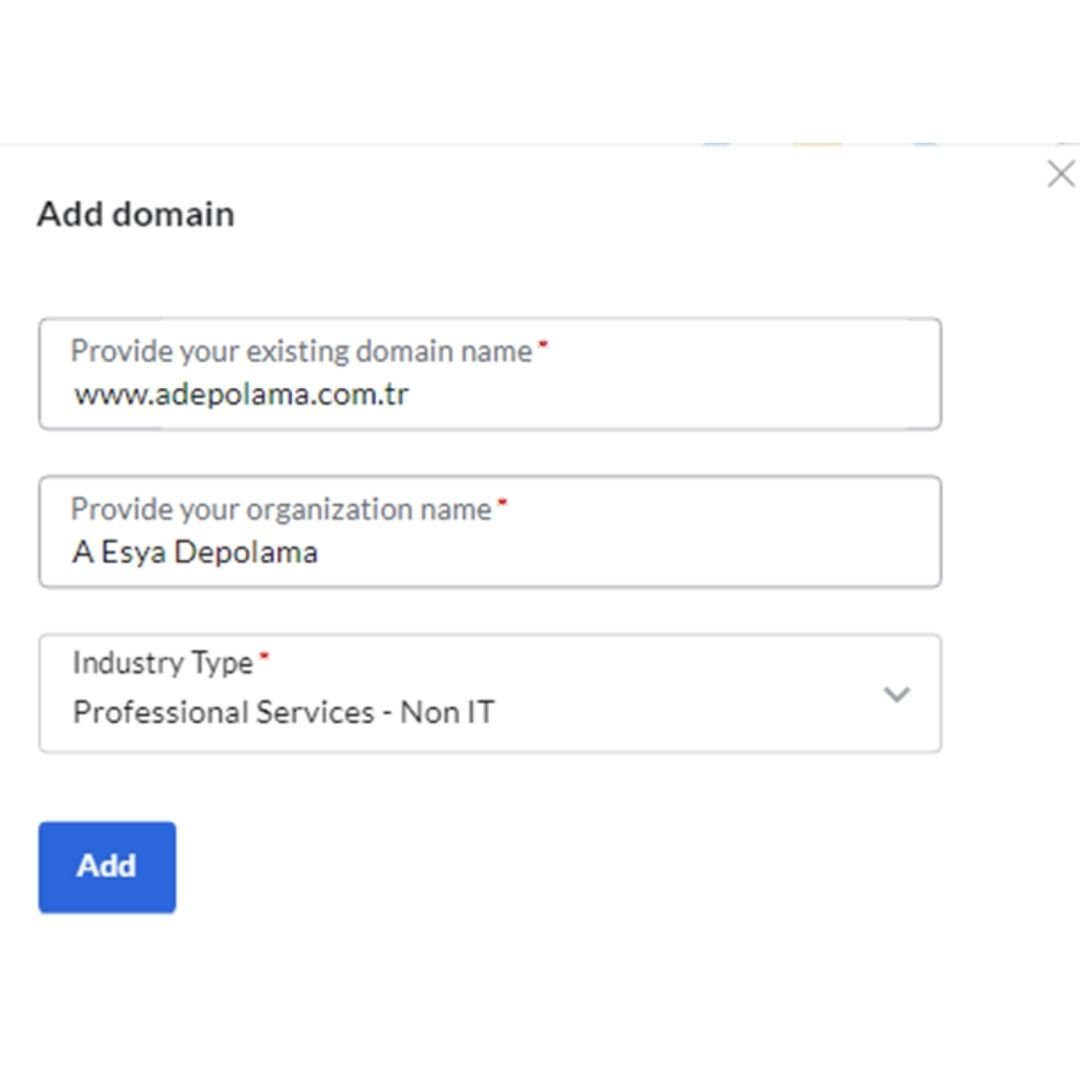Click the organization name input box
This screenshot has width=1080, height=1080.
point(490,551)
